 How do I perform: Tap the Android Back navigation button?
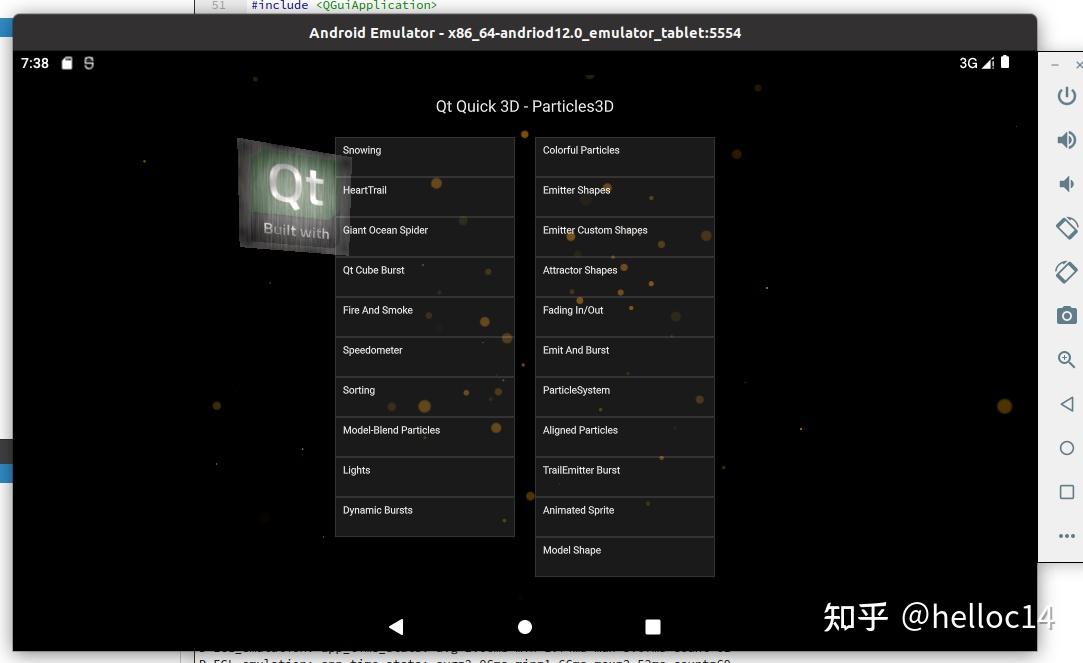pyautogui.click(x=396, y=626)
